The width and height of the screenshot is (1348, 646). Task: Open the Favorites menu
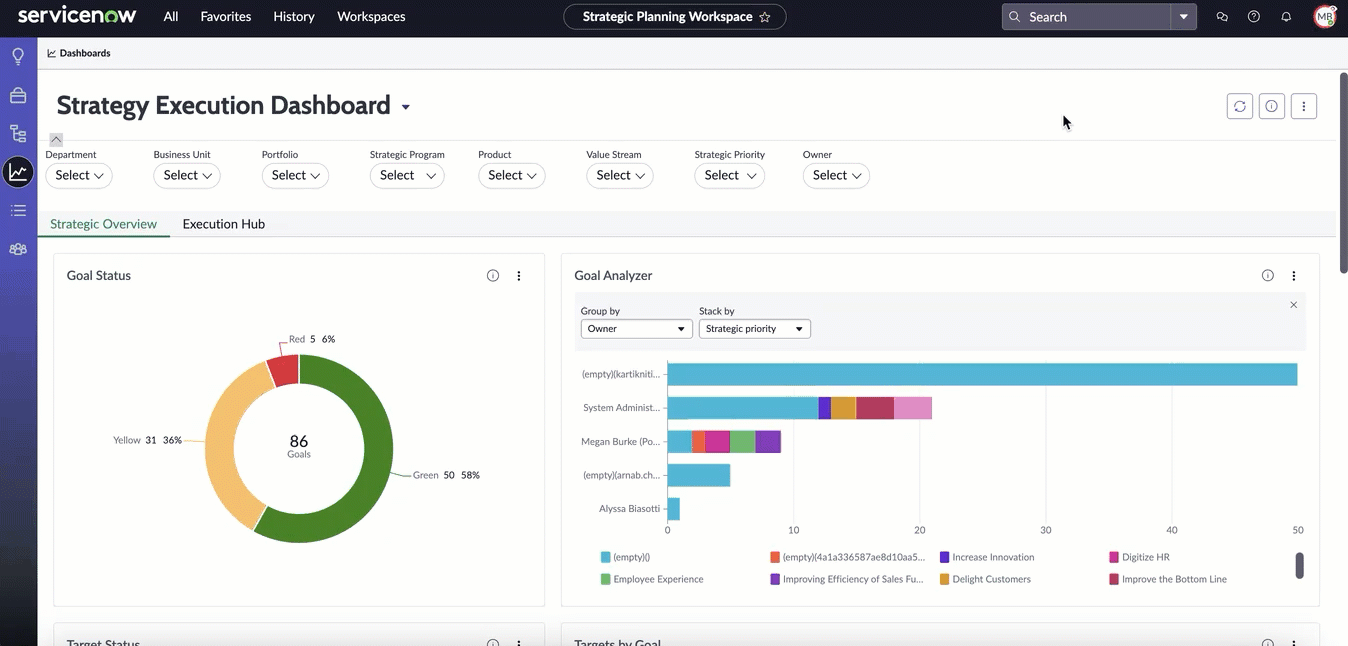pyautogui.click(x=226, y=17)
